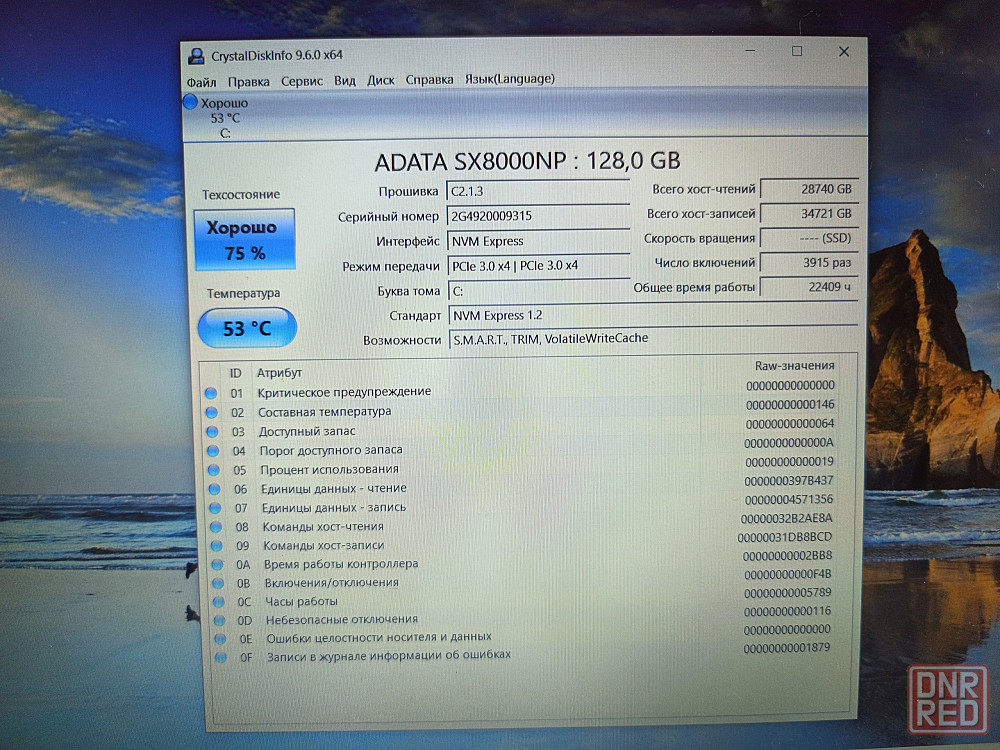Open the Язык(Language) menu

[x=510, y=78]
